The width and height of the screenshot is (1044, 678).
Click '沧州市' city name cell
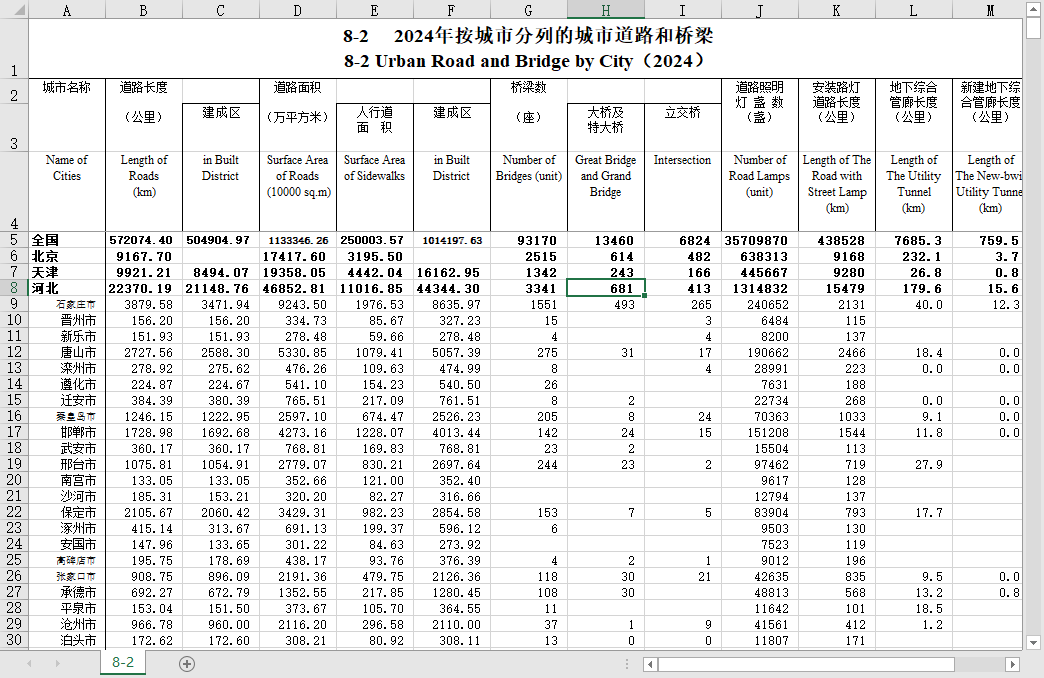pyautogui.click(x=67, y=624)
